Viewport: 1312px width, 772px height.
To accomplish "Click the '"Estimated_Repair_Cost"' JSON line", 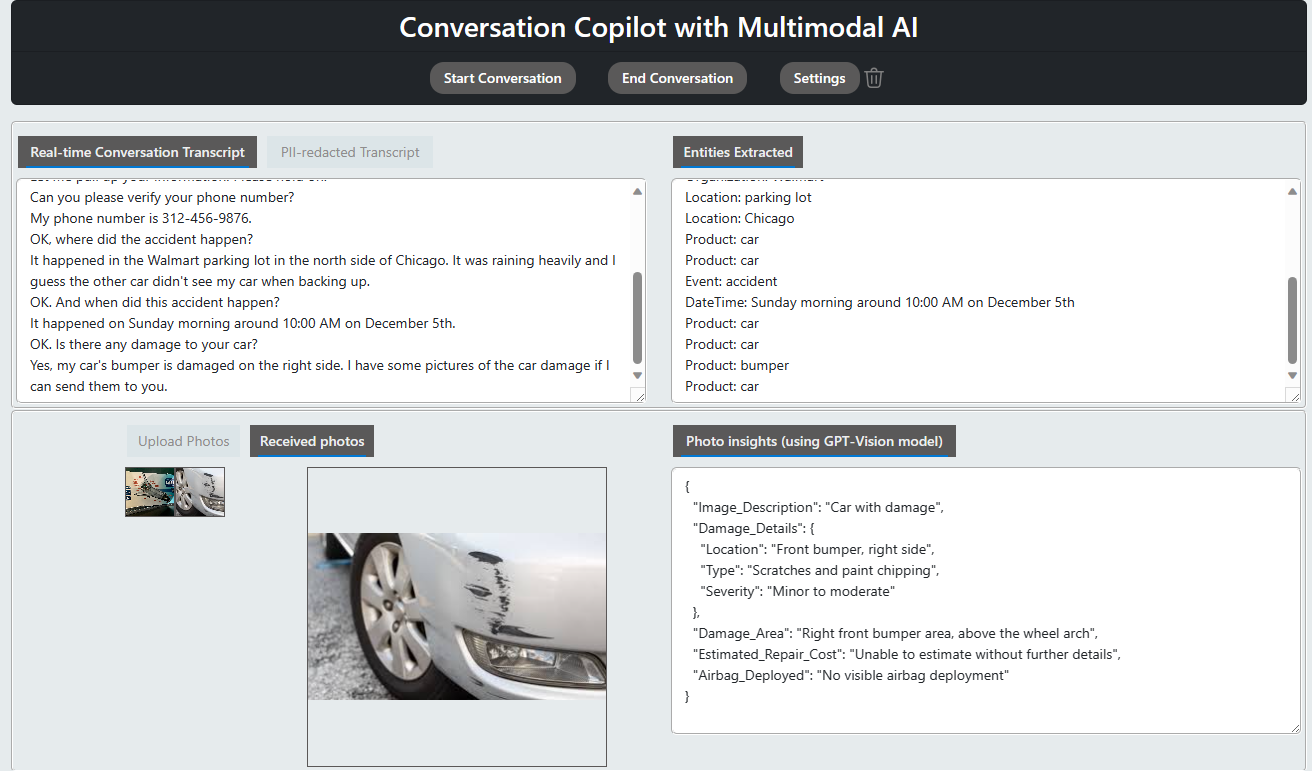I will (x=907, y=654).
